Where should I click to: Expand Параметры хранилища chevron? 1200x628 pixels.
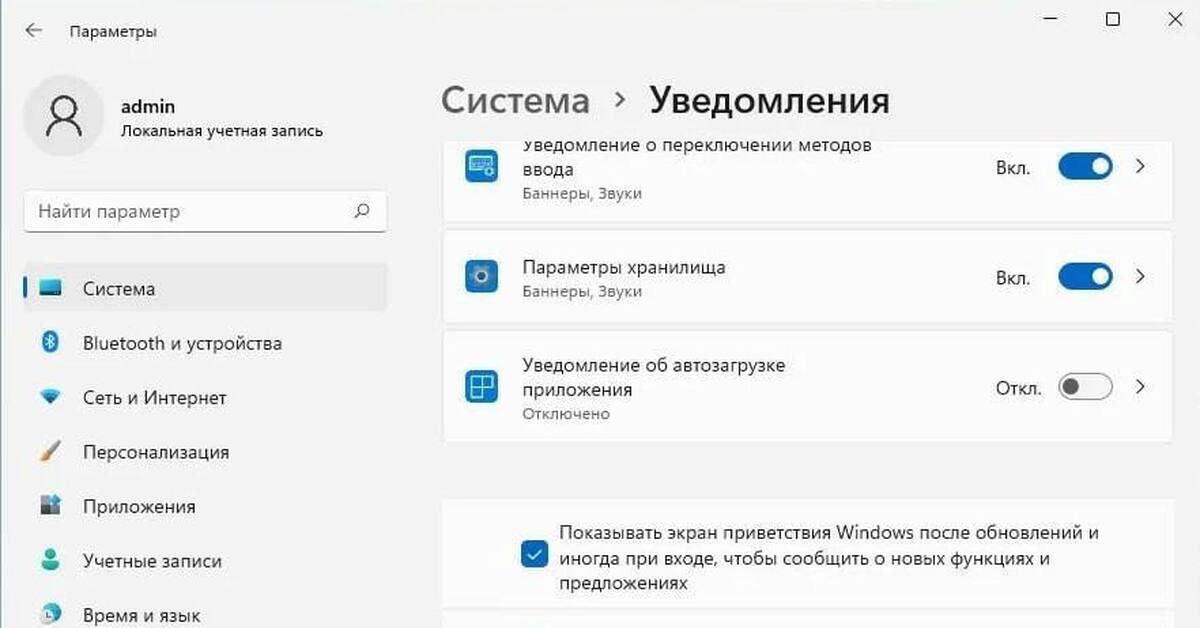[x=1141, y=276]
